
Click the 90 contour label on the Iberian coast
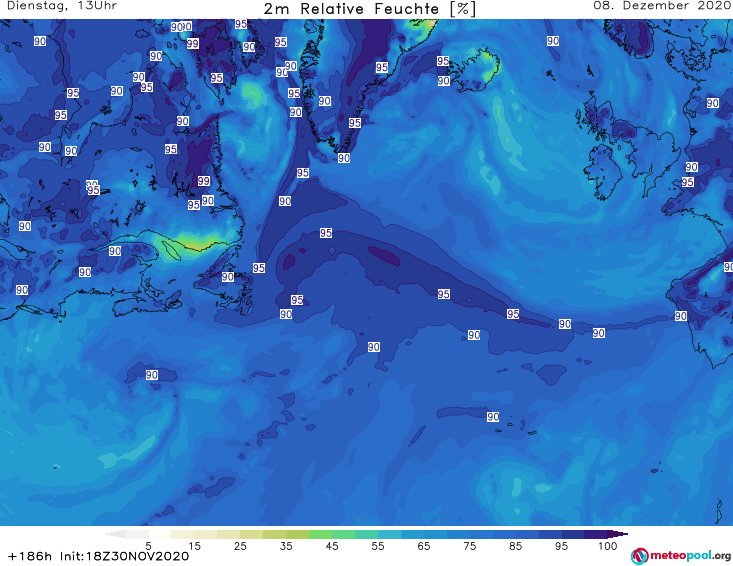681,316
